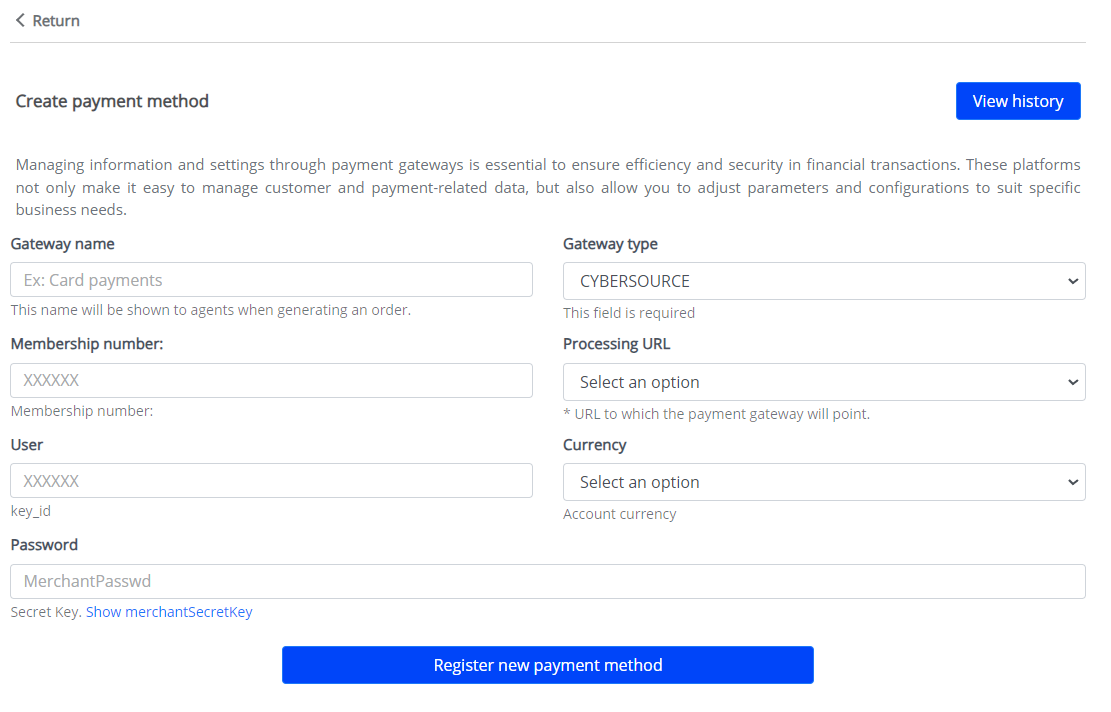The image size is (1111, 712).
Task: Open the View history page
Action: click(1017, 101)
